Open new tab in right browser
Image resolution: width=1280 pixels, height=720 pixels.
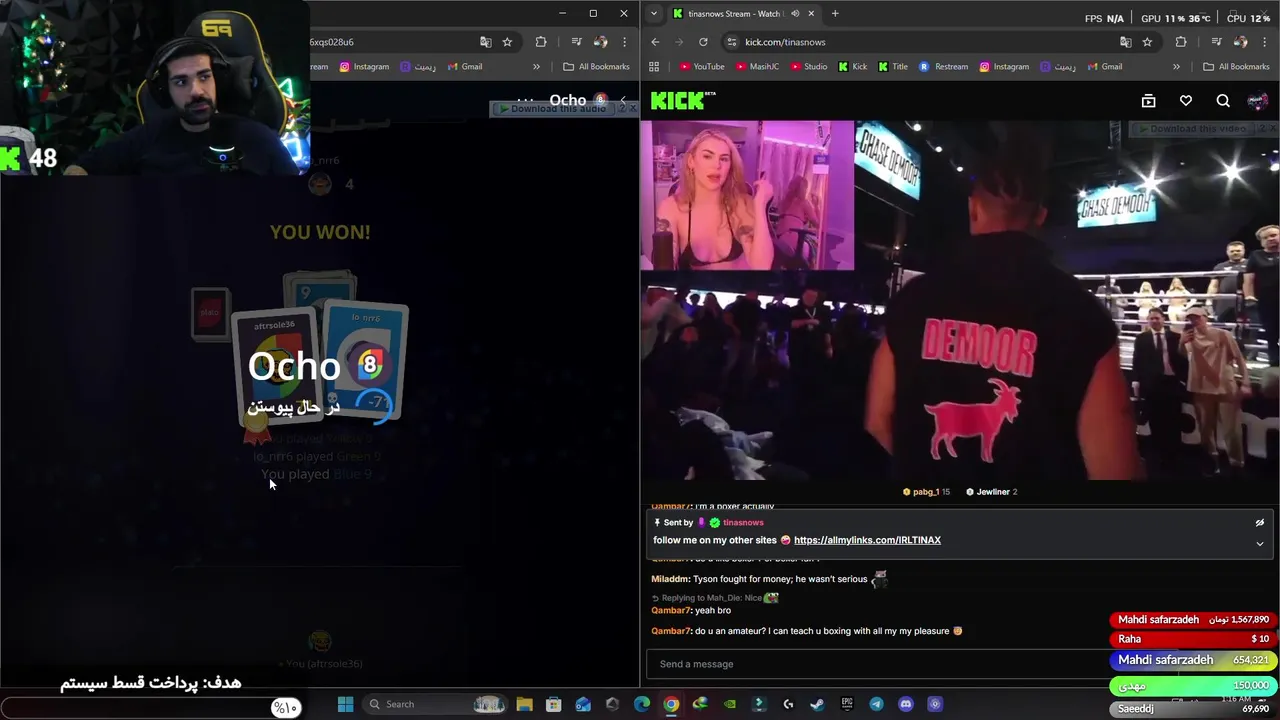point(835,14)
